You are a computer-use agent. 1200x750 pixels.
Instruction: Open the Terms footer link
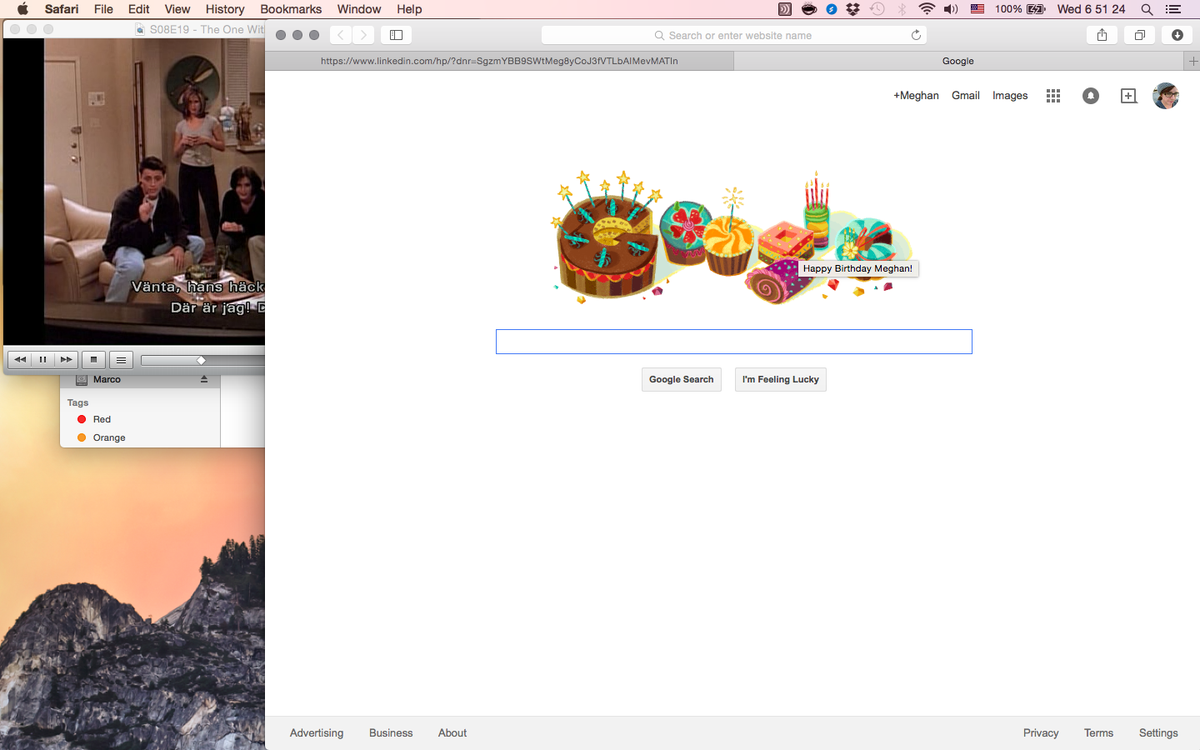(1099, 733)
